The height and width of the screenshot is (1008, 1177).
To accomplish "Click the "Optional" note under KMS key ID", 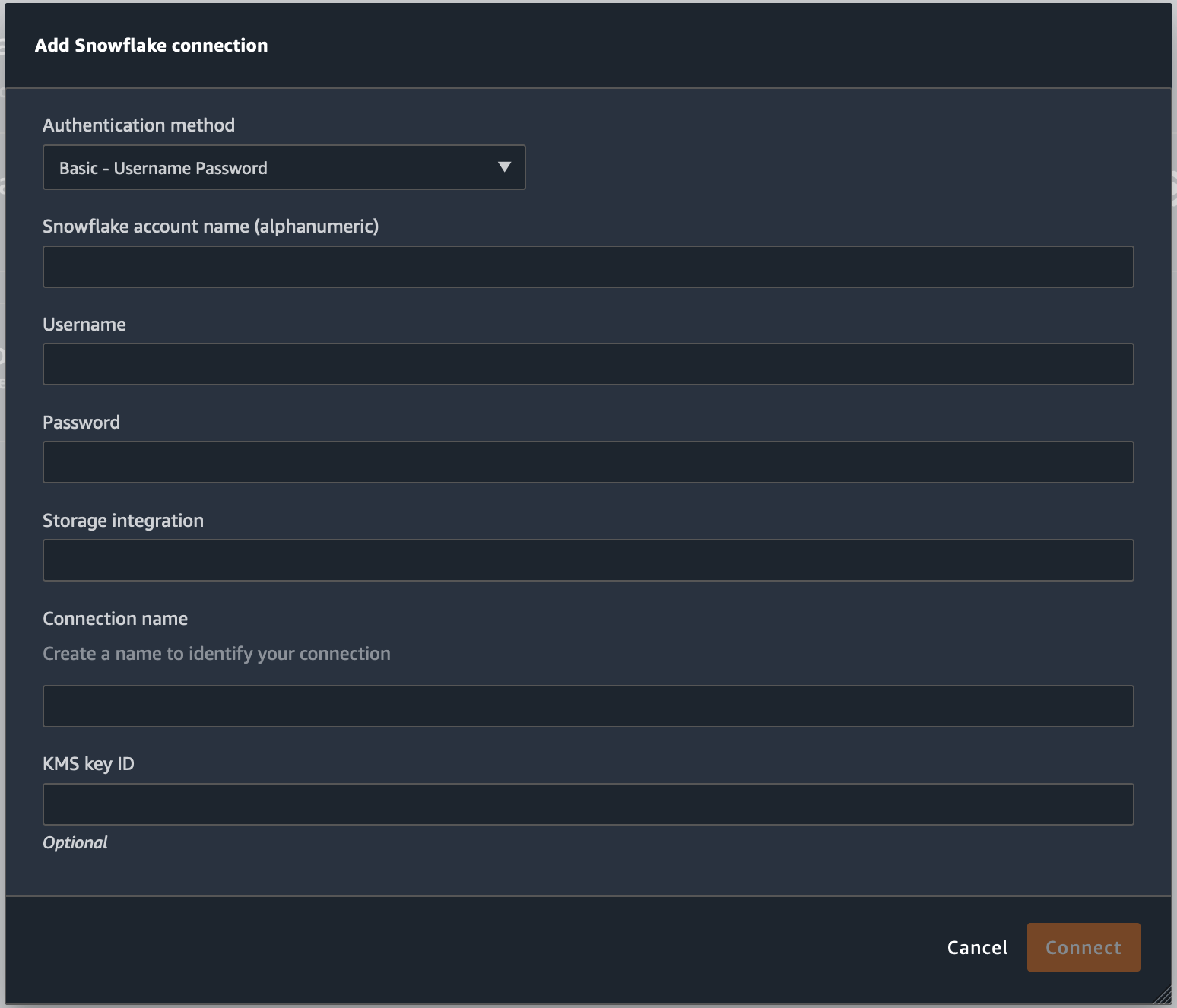I will click(x=75, y=842).
